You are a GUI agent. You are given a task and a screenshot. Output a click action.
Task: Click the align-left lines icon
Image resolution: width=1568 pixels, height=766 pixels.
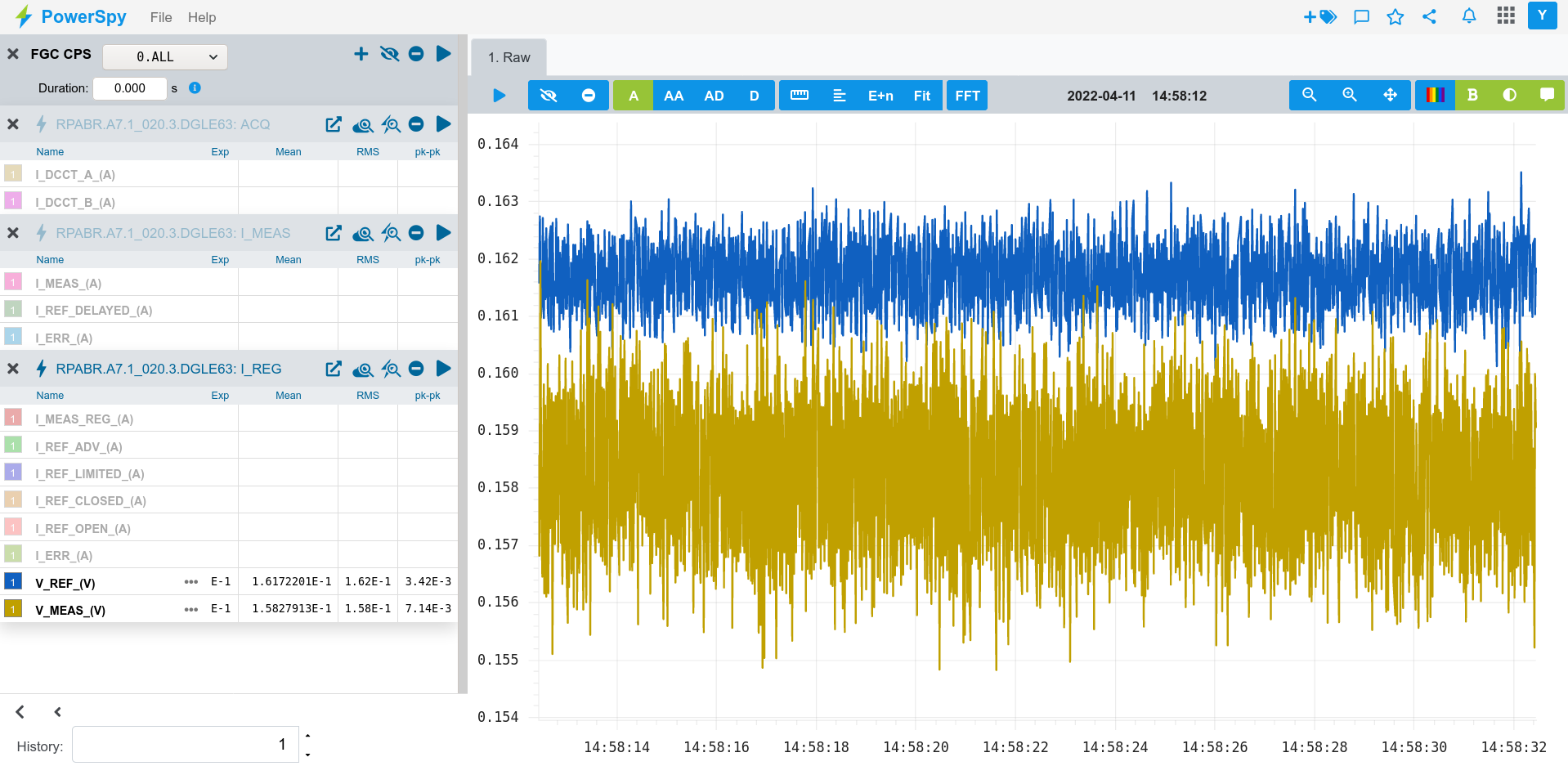click(840, 96)
